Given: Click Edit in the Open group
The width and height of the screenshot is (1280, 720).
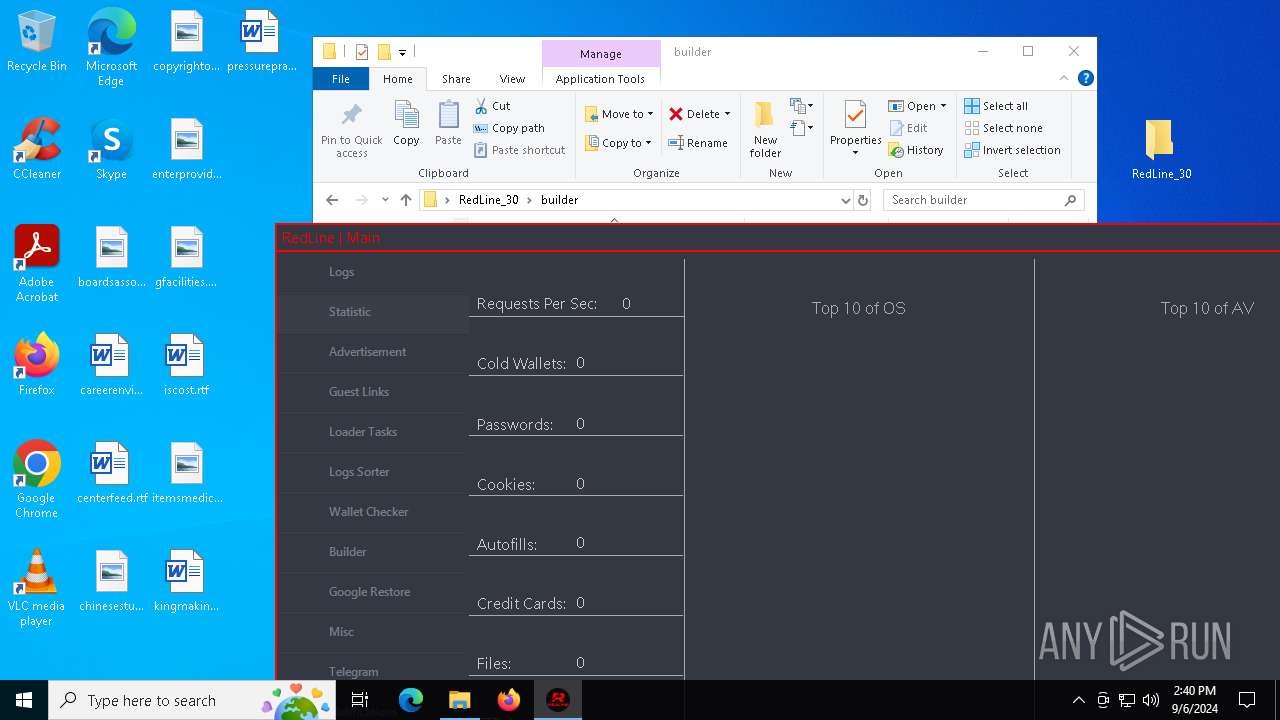Looking at the screenshot, I should tap(908, 128).
